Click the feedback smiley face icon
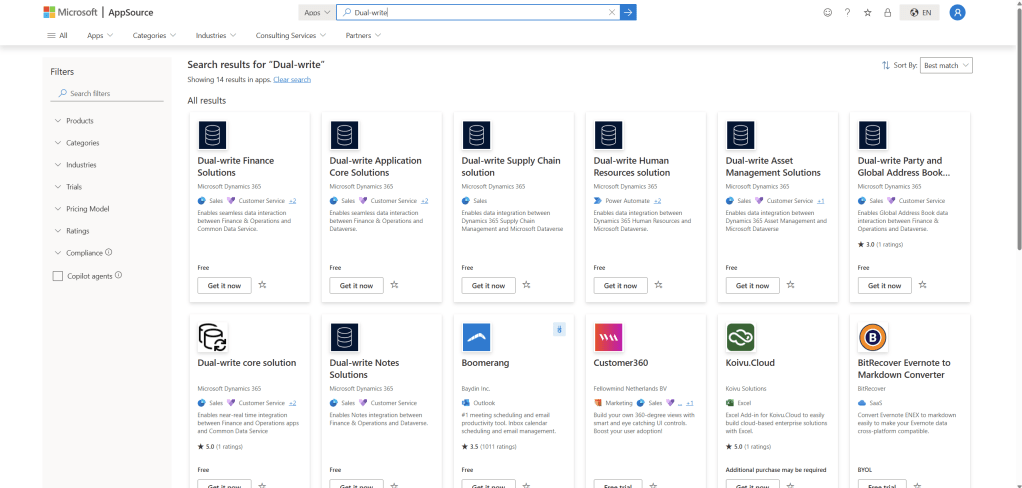This screenshot has width=1022, height=488. [827, 12]
